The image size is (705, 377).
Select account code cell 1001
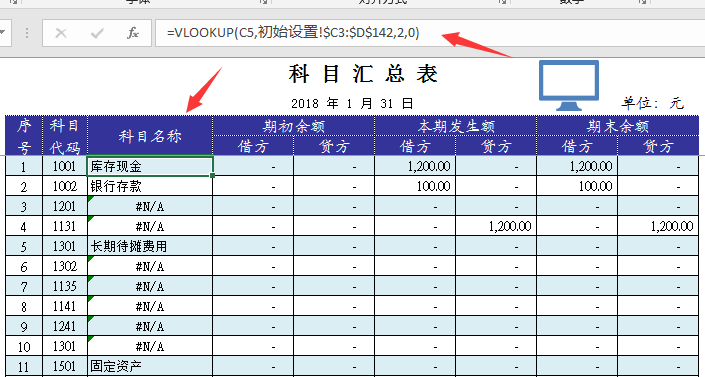pyautogui.click(x=65, y=166)
